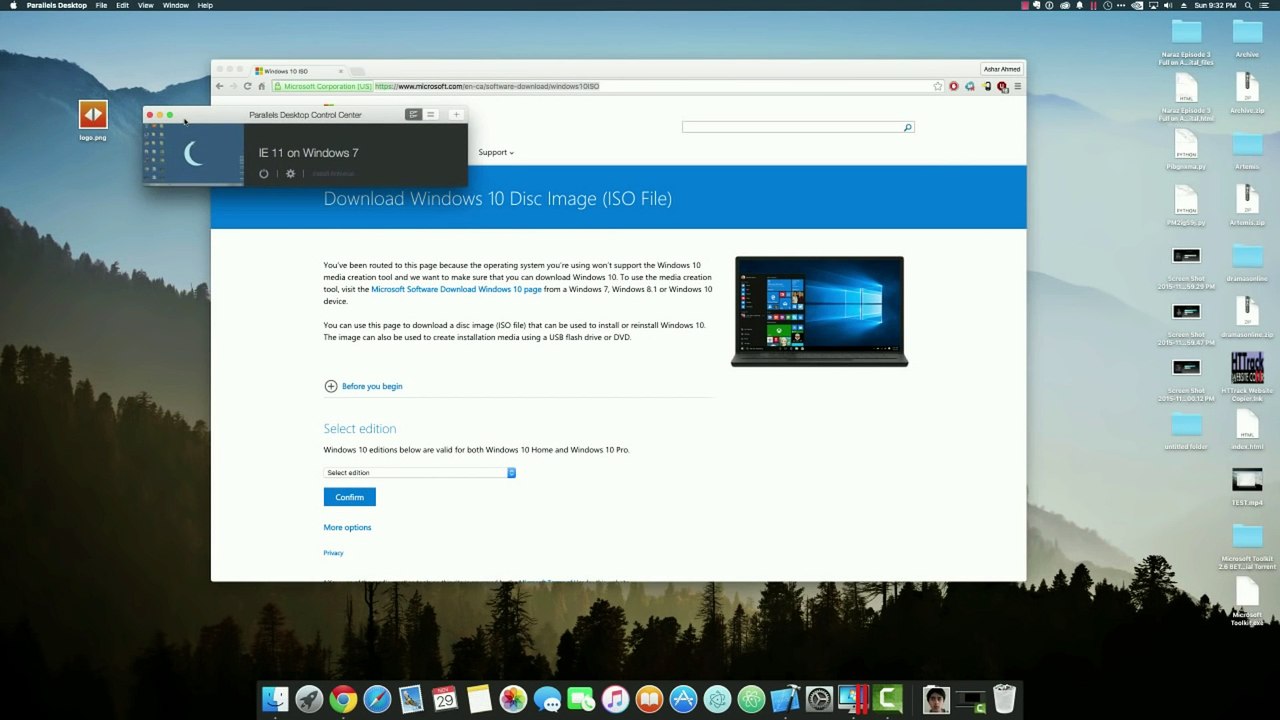Viewport: 1280px width, 720px height.
Task: Open the Privacy link
Action: tap(333, 553)
